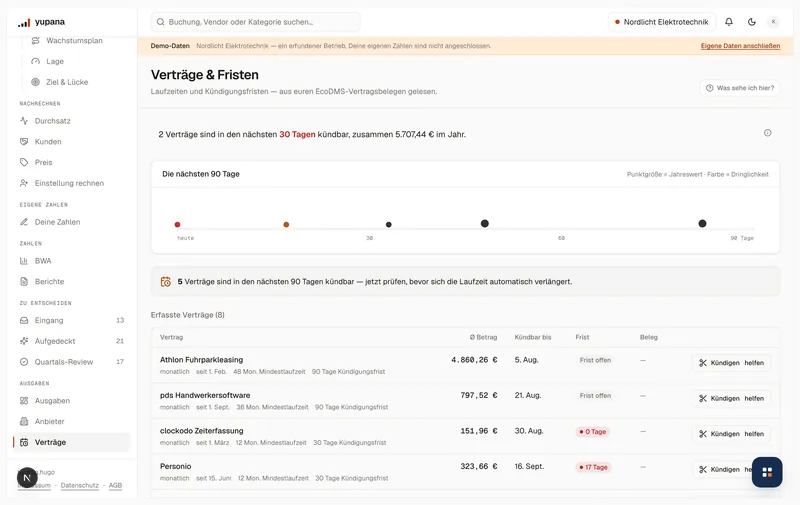Click the orange timeline dot
This screenshot has width=800, height=505.
286,224
